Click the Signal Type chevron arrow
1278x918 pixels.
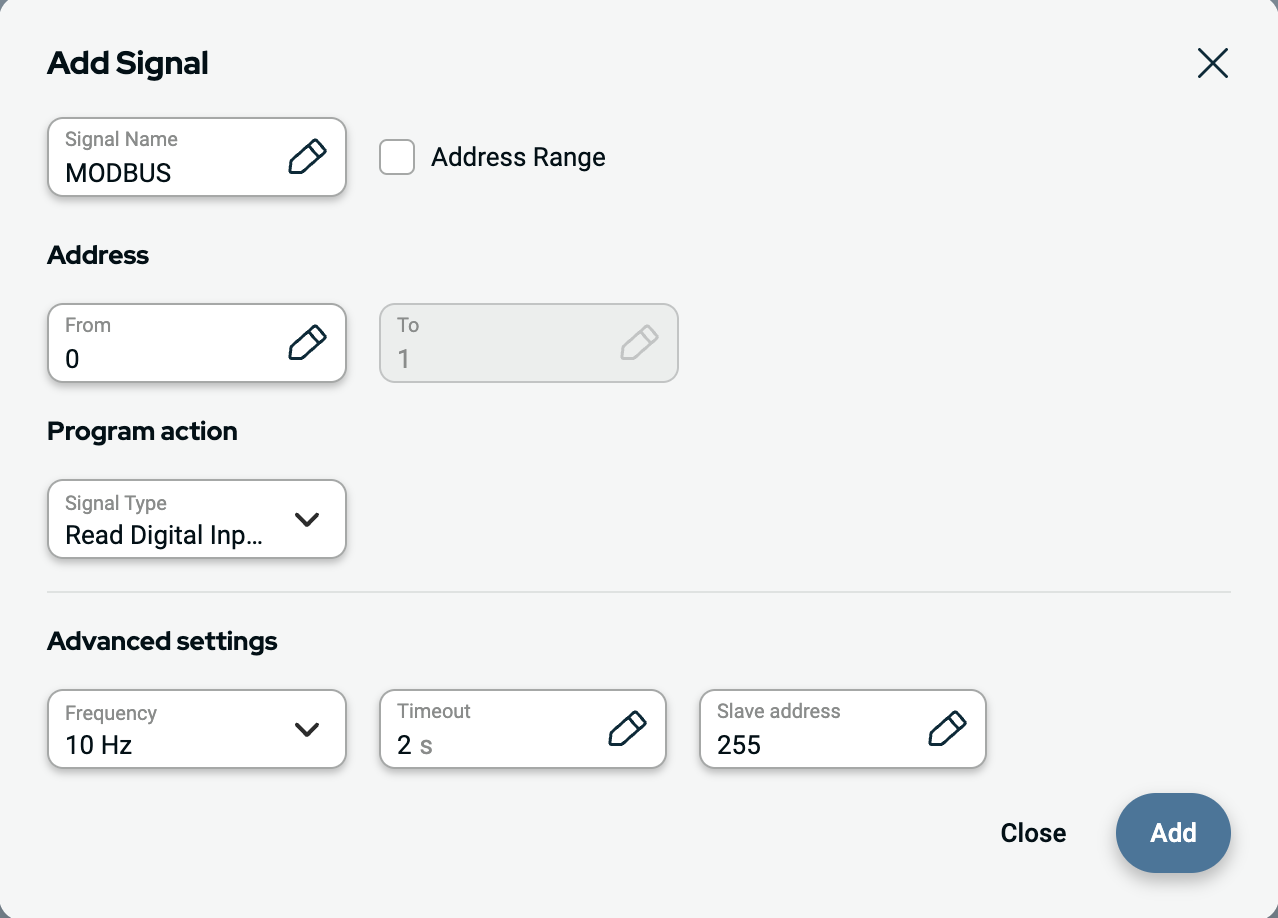307,519
